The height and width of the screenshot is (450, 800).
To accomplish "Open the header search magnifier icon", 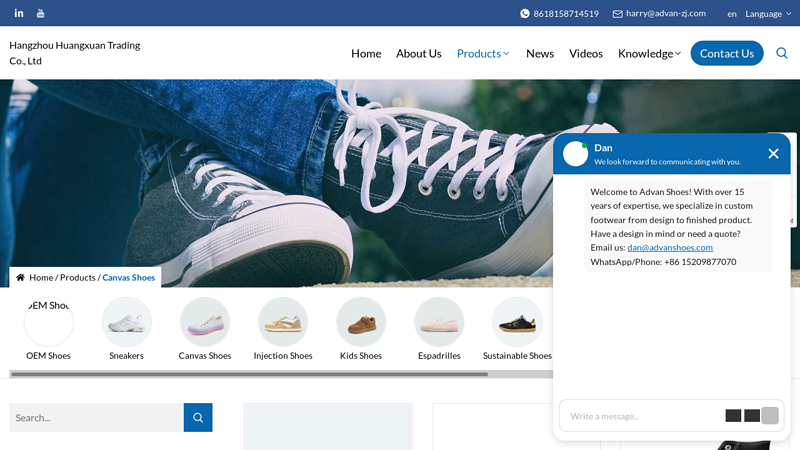I will (782, 53).
